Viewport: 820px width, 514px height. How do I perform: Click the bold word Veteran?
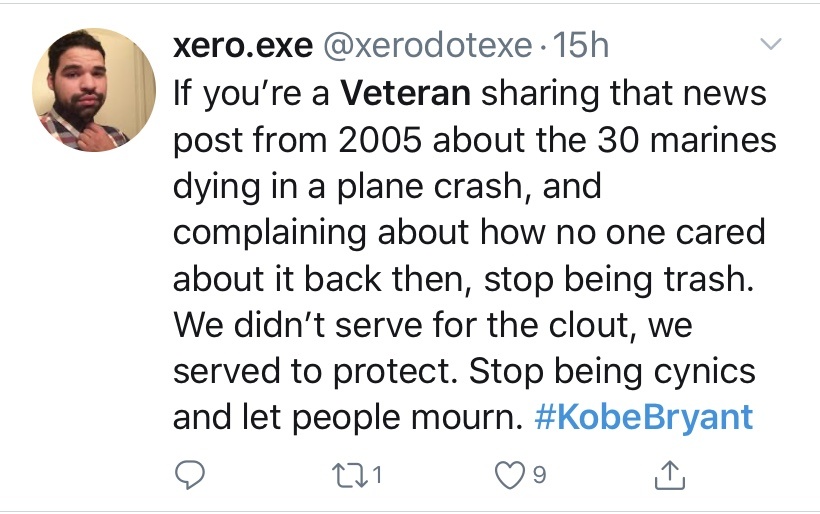click(x=405, y=93)
